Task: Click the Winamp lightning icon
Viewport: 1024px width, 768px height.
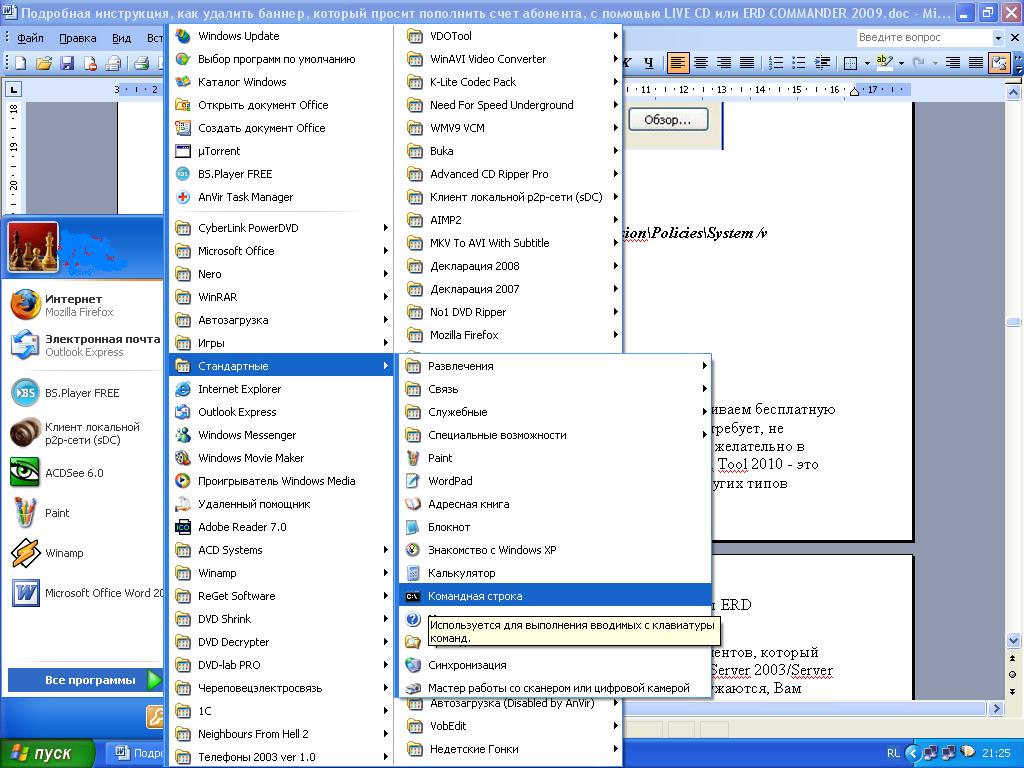Action: pos(25,552)
